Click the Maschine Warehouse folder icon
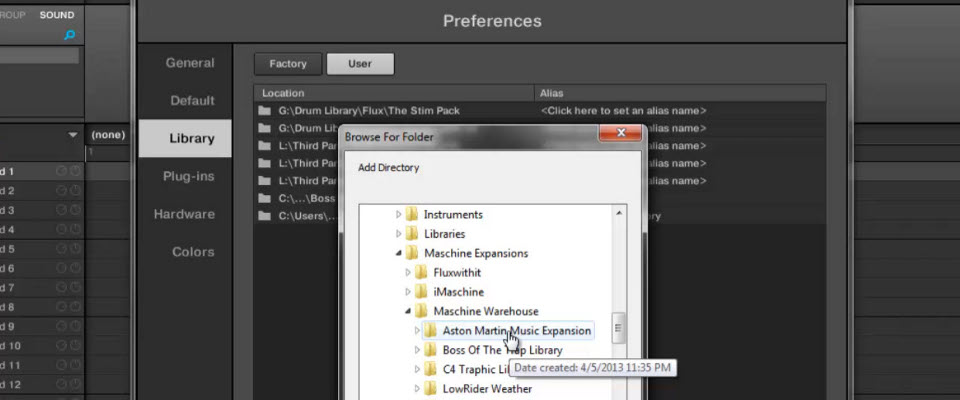Image resolution: width=960 pixels, height=400 pixels. point(421,311)
